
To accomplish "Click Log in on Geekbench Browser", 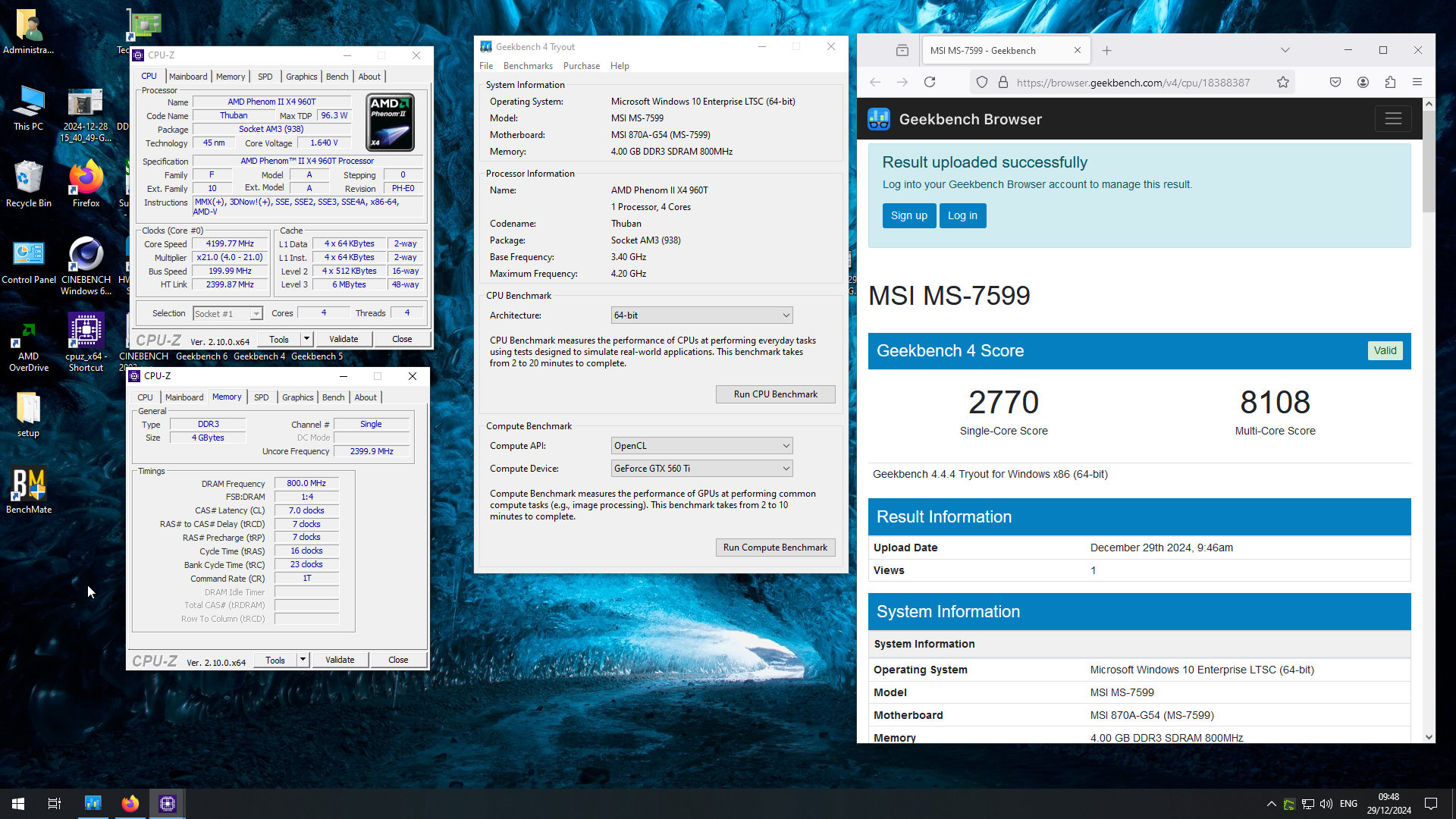I will [x=962, y=215].
